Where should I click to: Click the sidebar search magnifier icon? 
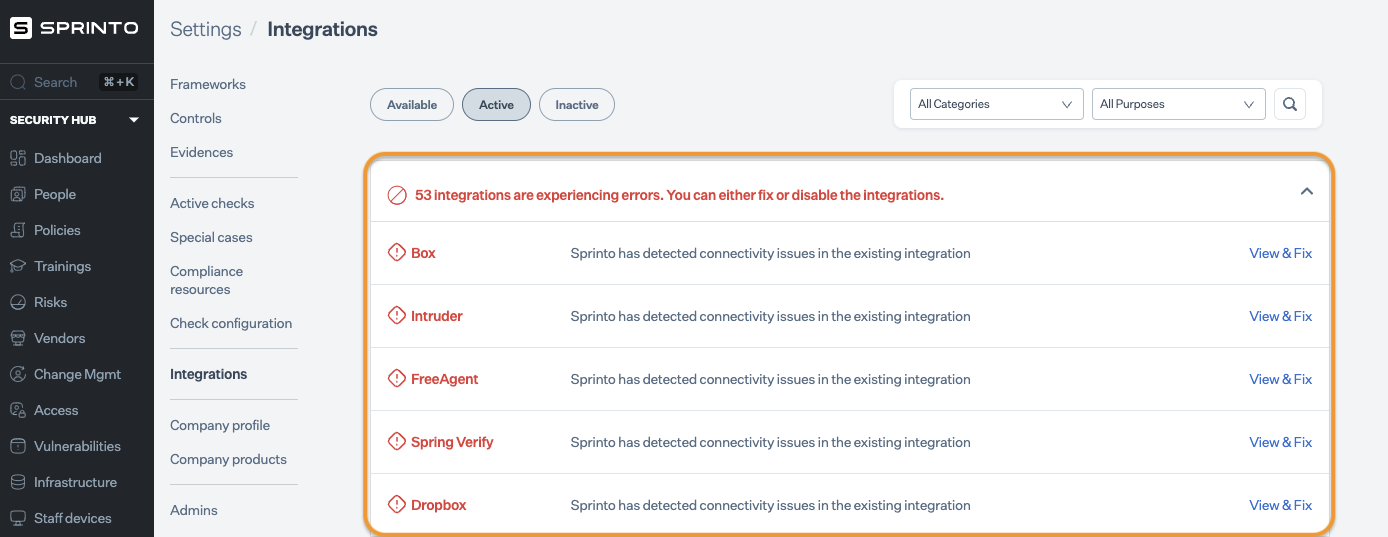[18, 82]
